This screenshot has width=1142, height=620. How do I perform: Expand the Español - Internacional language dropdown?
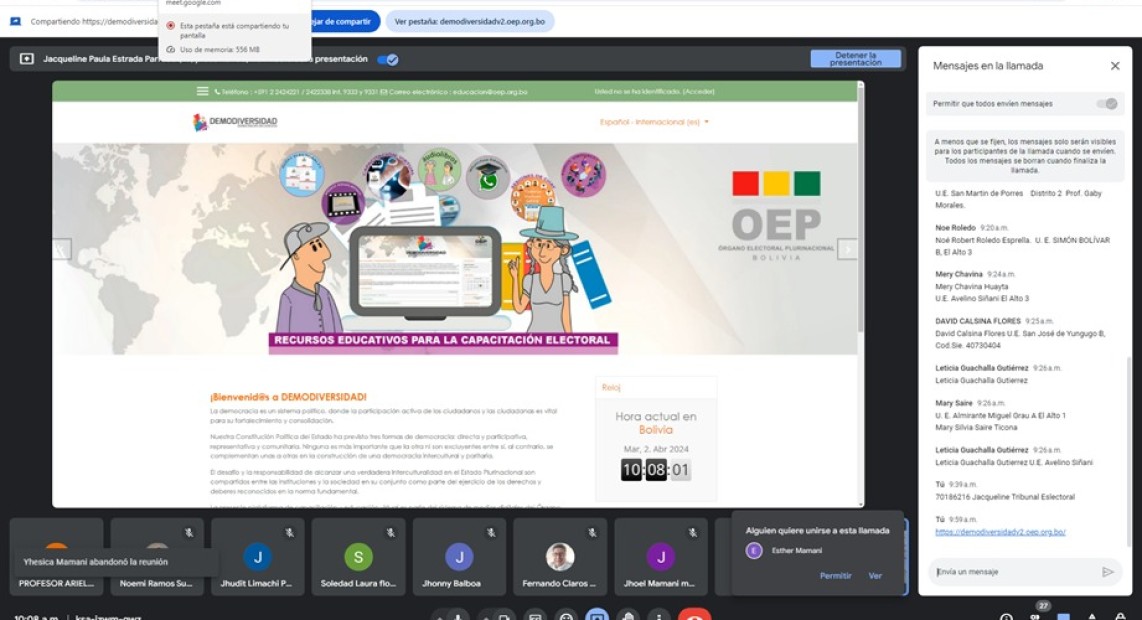click(x=654, y=122)
